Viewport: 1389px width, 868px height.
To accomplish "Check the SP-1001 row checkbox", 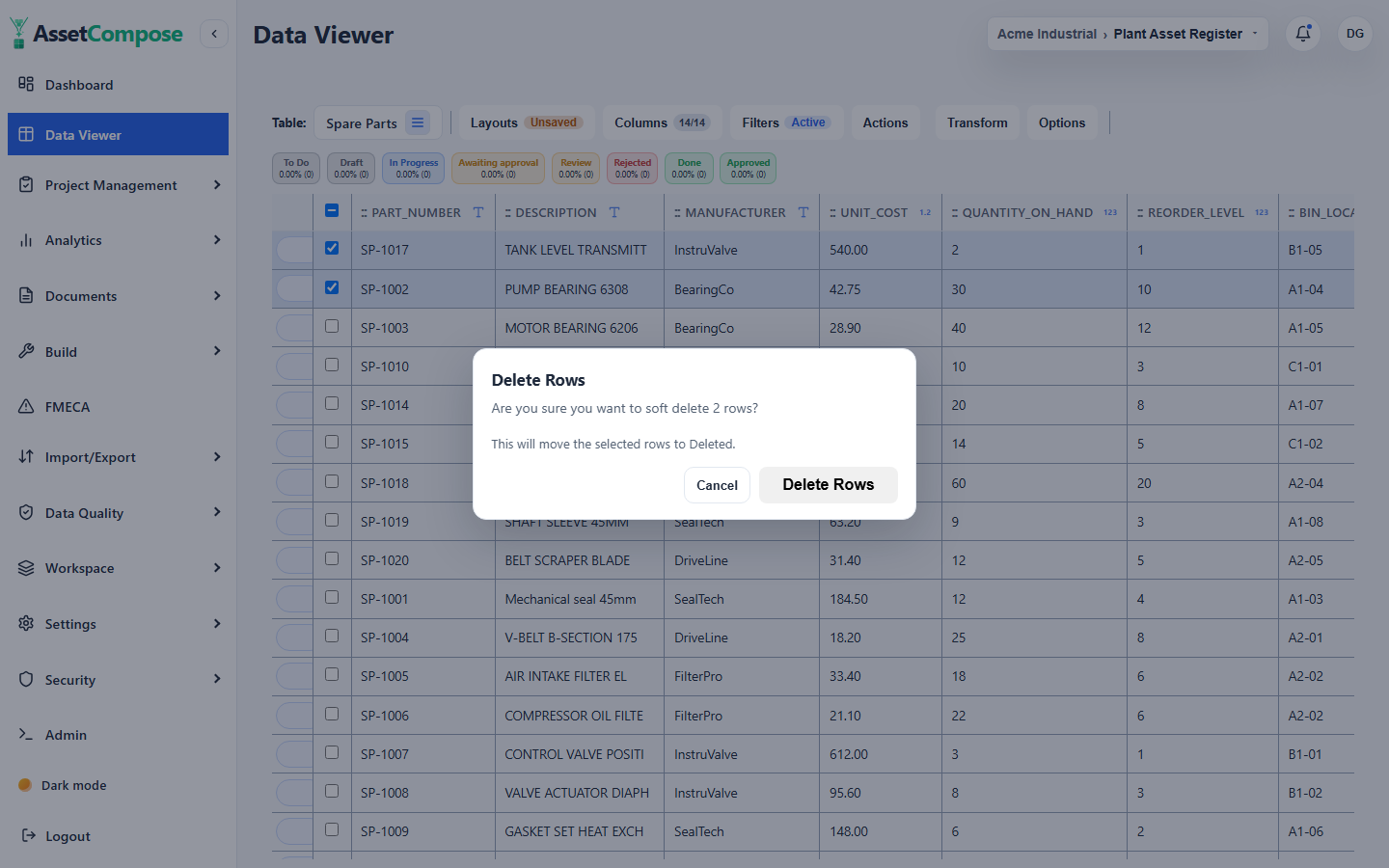I will point(332,597).
